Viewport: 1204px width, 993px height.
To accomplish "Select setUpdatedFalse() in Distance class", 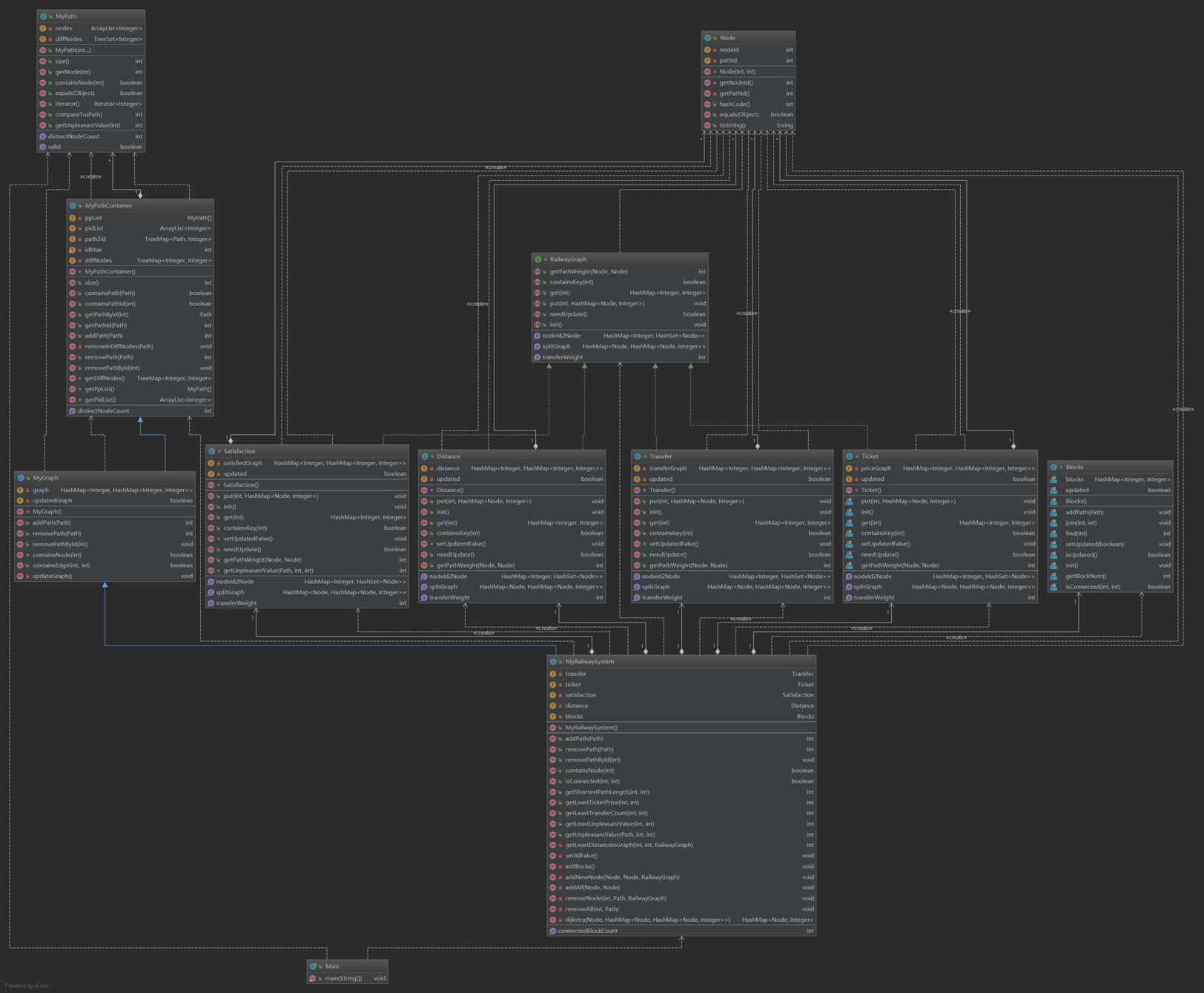I will click(x=461, y=544).
